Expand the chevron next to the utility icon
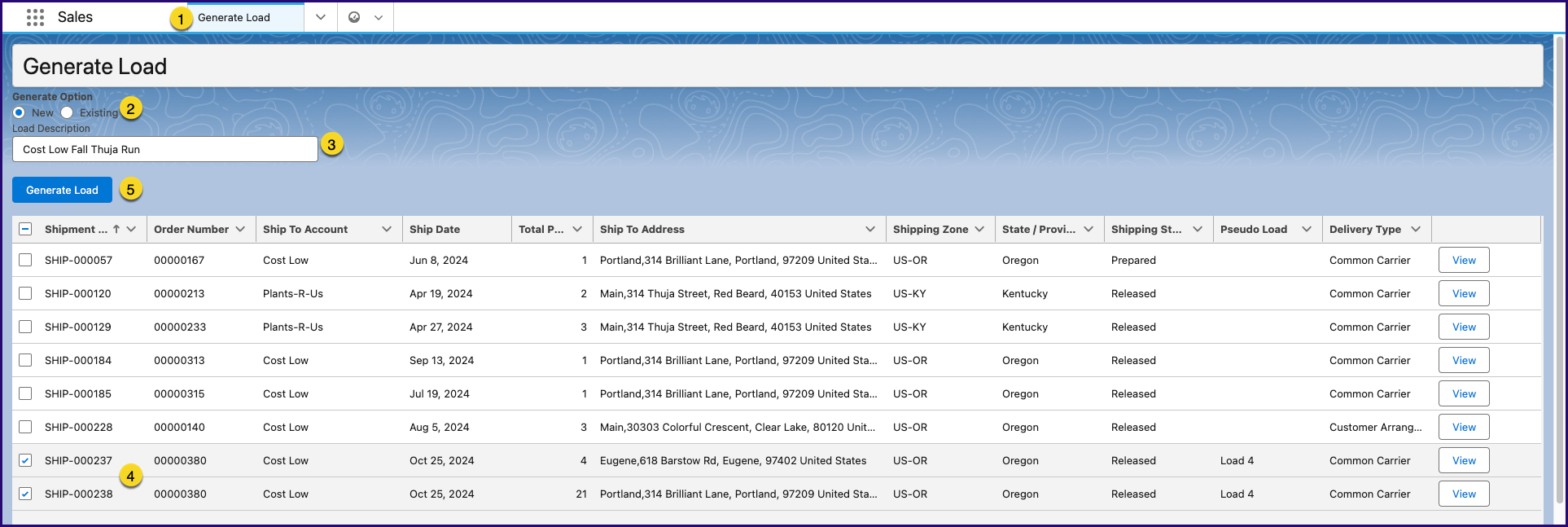 [x=379, y=17]
